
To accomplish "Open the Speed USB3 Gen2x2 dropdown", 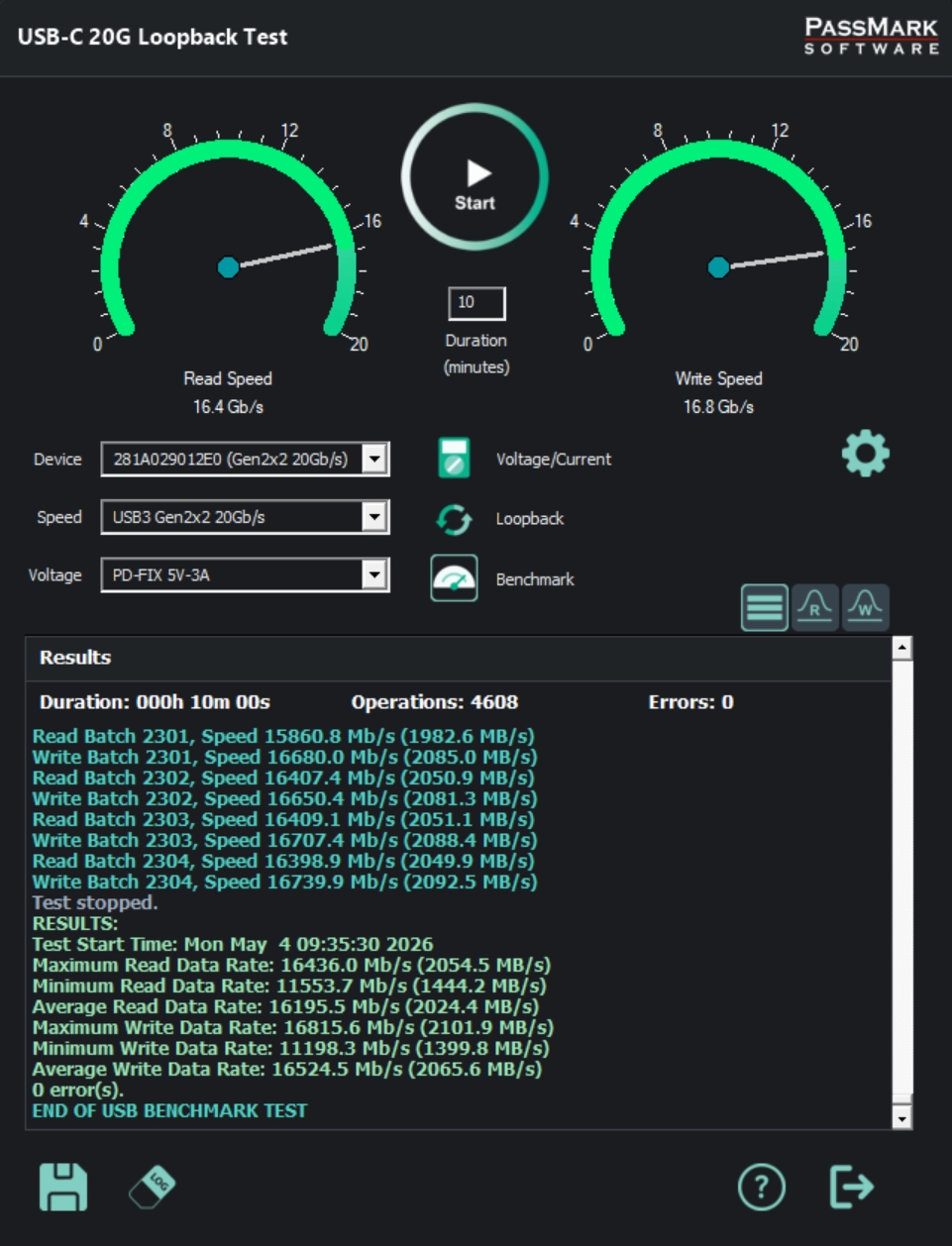I will pos(373,517).
